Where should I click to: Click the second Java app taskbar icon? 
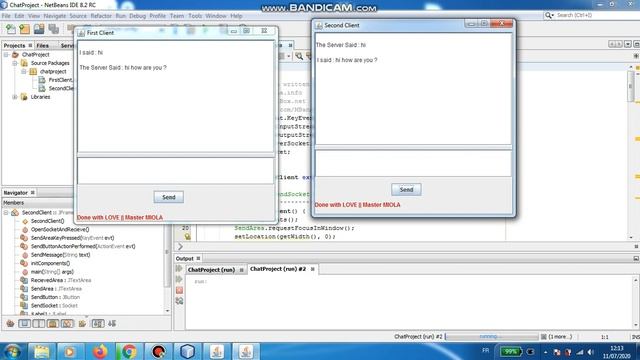pos(246,351)
